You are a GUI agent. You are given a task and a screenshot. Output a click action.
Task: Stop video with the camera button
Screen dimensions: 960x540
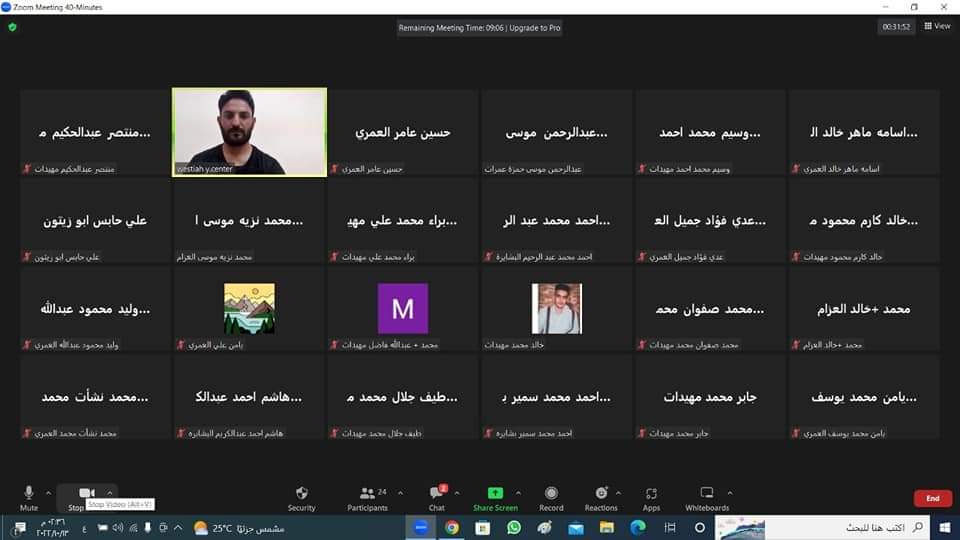point(86,494)
